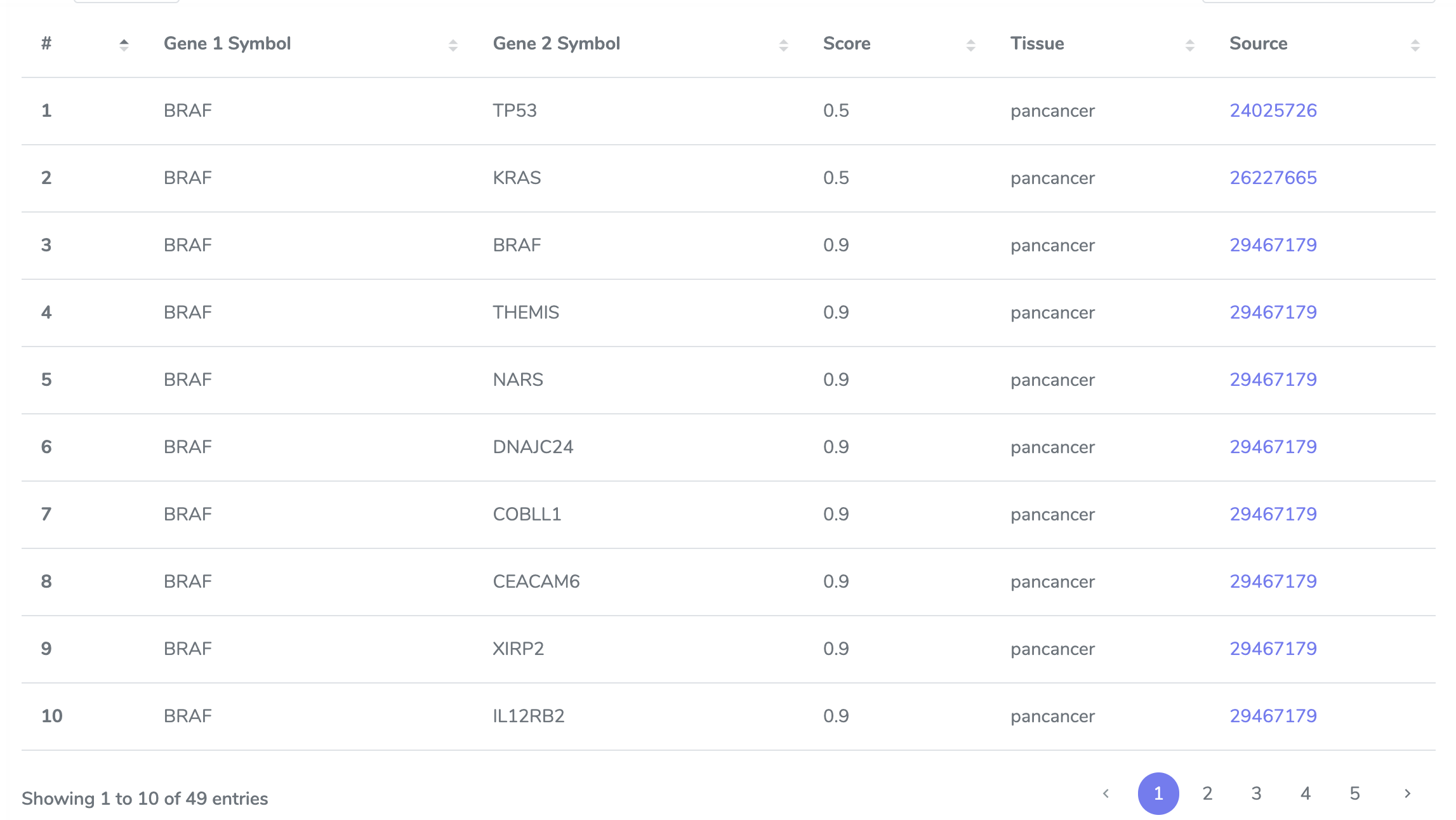
Task: Click the Gene 2 Symbol header
Action: (x=557, y=43)
